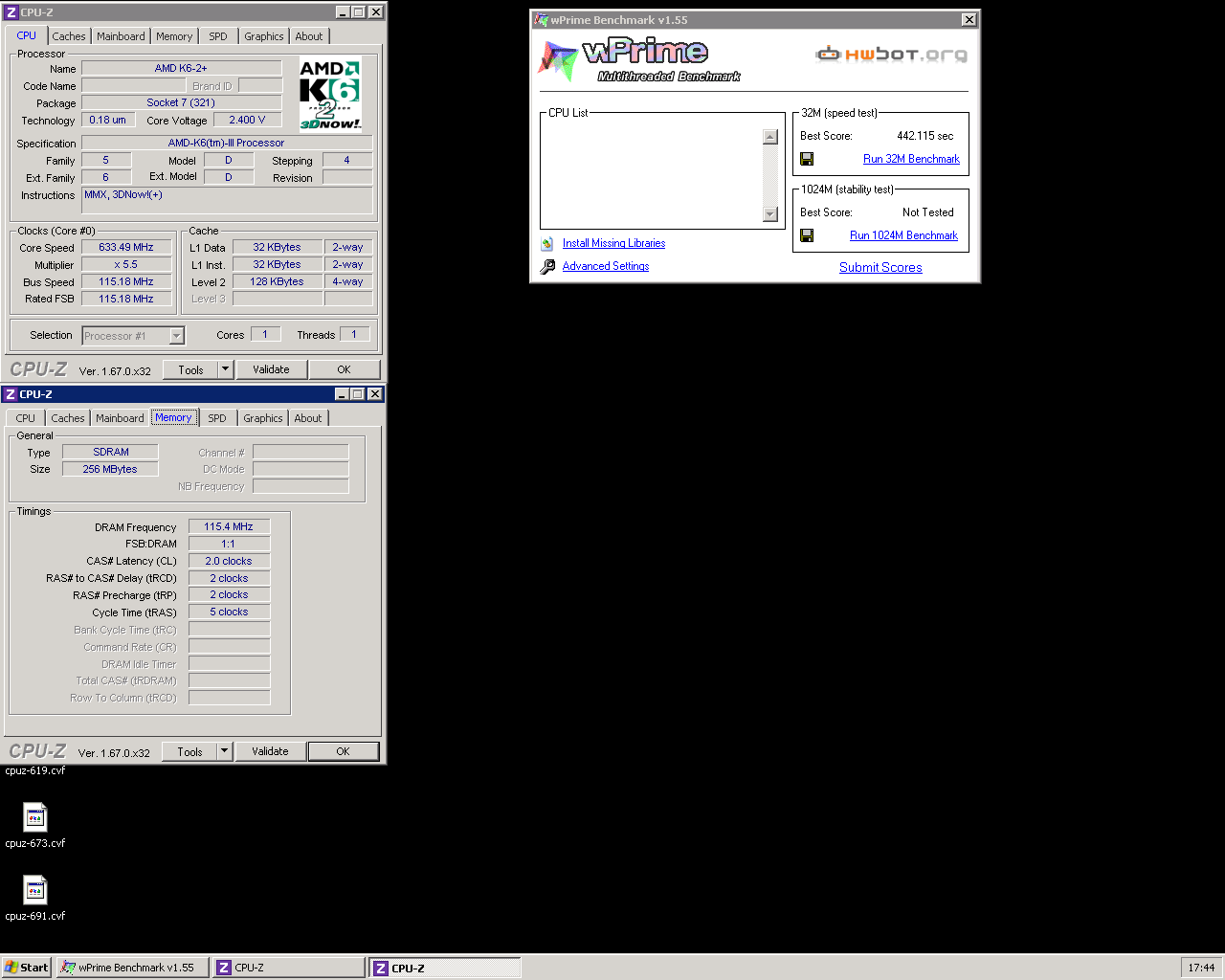Image resolution: width=1225 pixels, height=980 pixels.
Task: Open the About tab in the bottom CPU-Z window
Action: tap(308, 418)
